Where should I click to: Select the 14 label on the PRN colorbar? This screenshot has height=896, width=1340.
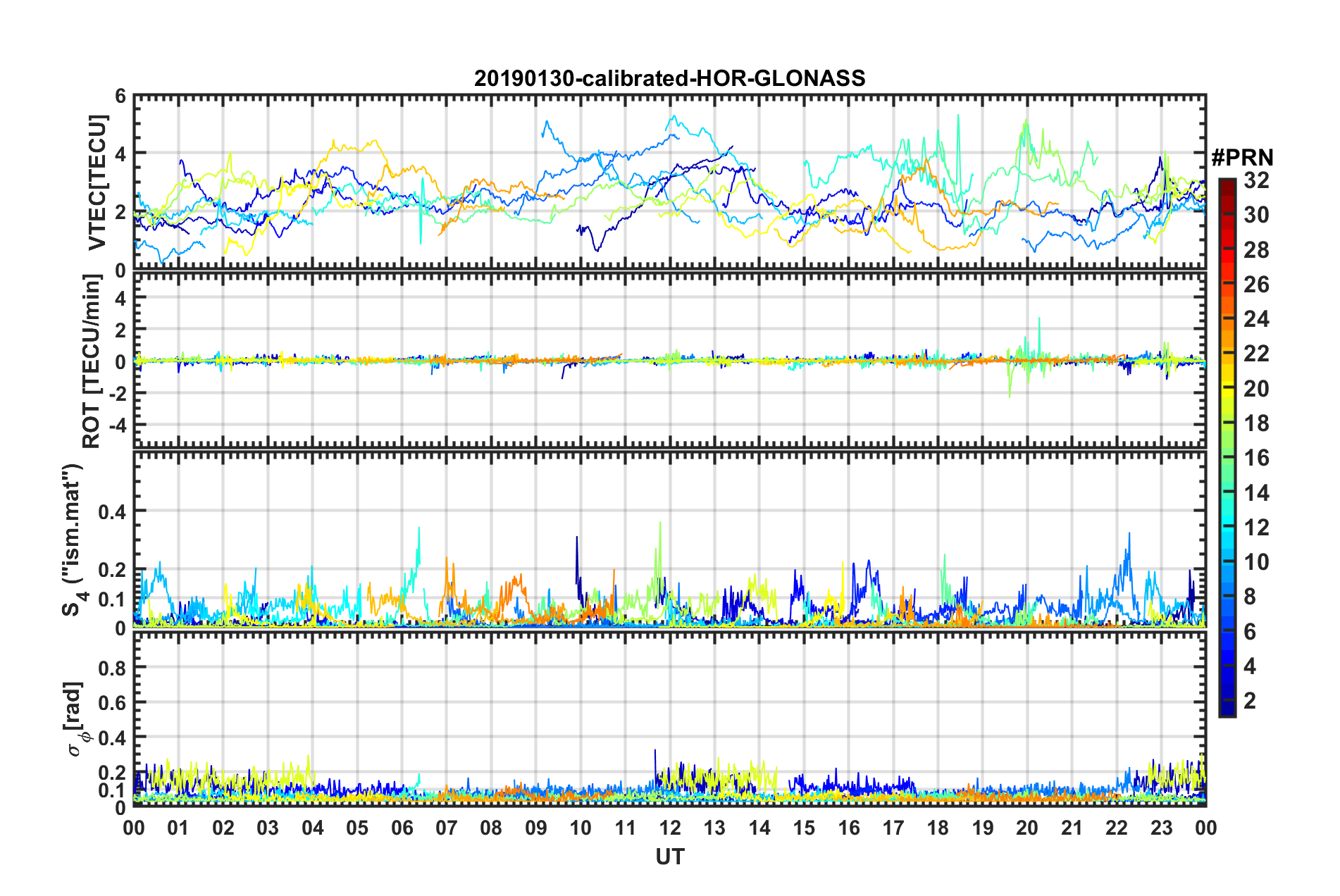pyautogui.click(x=1256, y=493)
